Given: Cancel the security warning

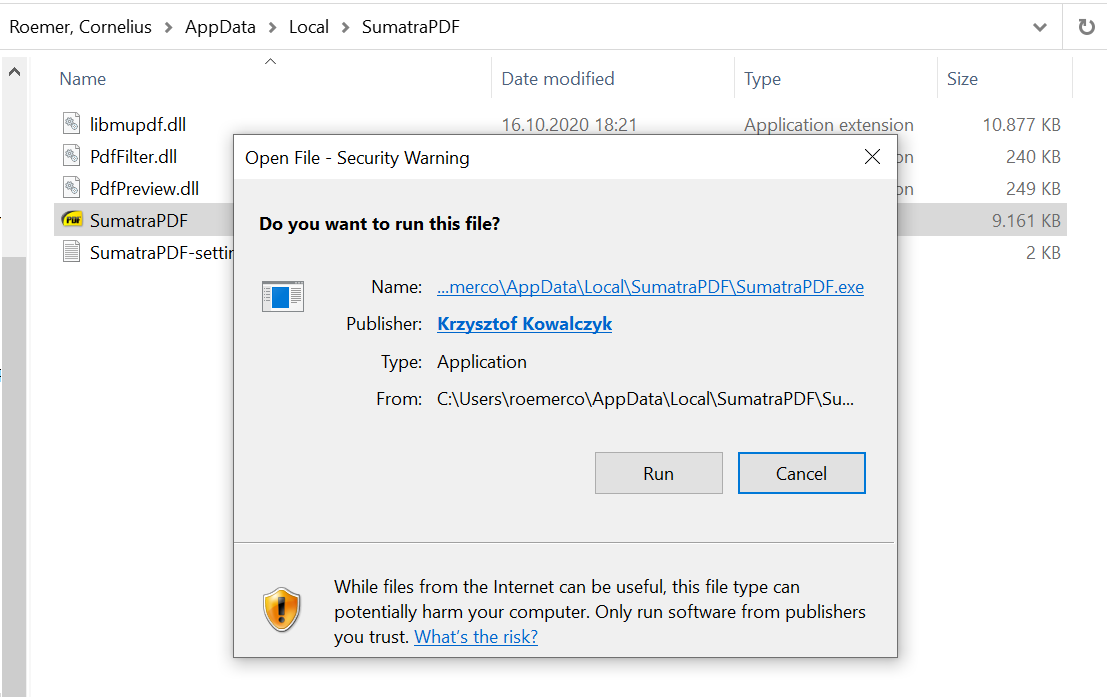Looking at the screenshot, I should (x=801, y=473).
